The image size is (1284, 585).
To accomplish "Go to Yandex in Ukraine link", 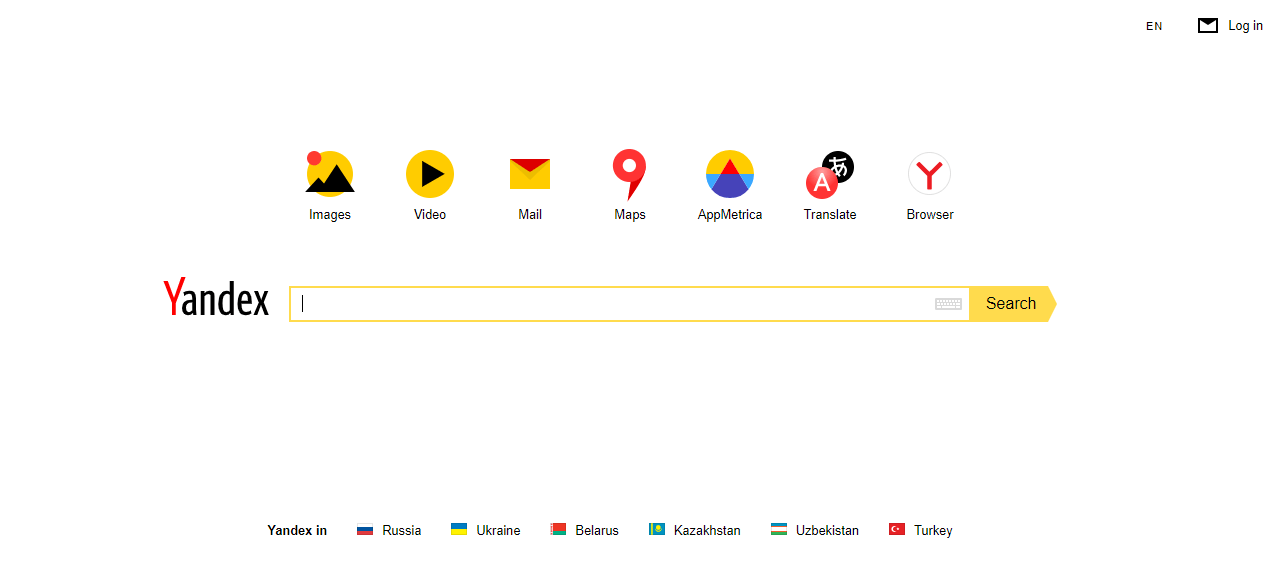I will coord(498,531).
